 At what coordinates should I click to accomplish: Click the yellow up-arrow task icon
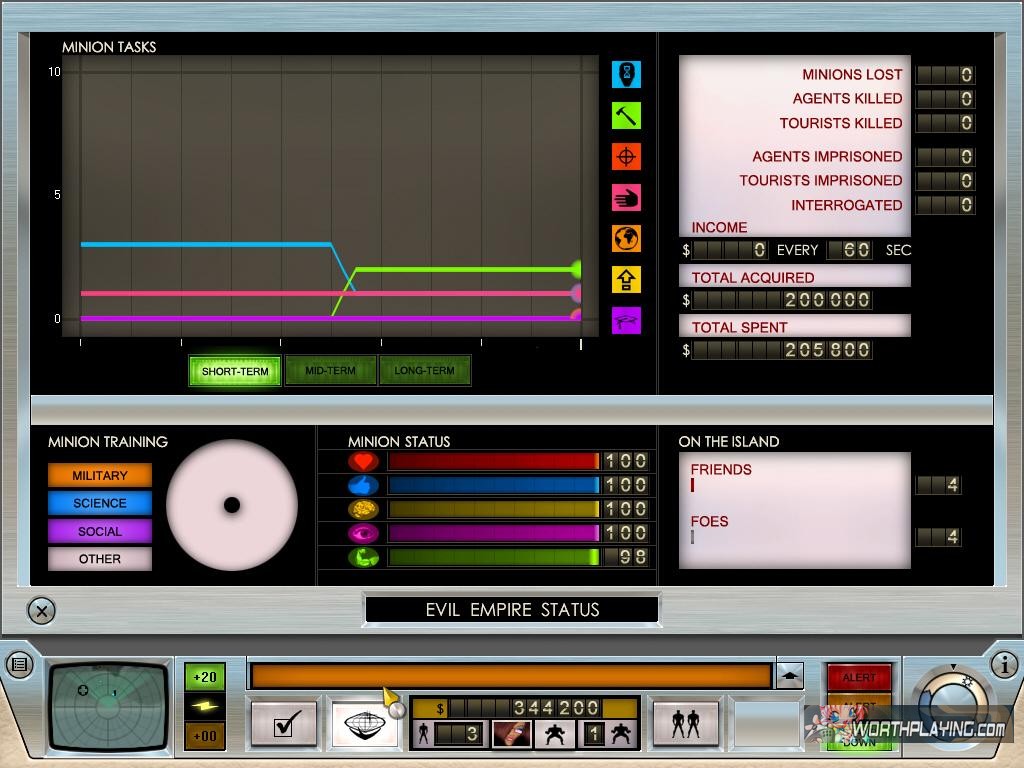tap(627, 279)
